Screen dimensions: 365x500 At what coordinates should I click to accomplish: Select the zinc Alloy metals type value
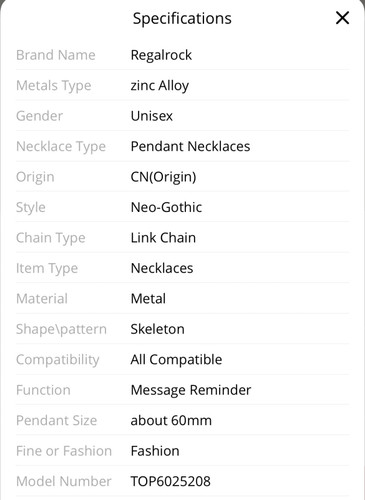tap(160, 86)
